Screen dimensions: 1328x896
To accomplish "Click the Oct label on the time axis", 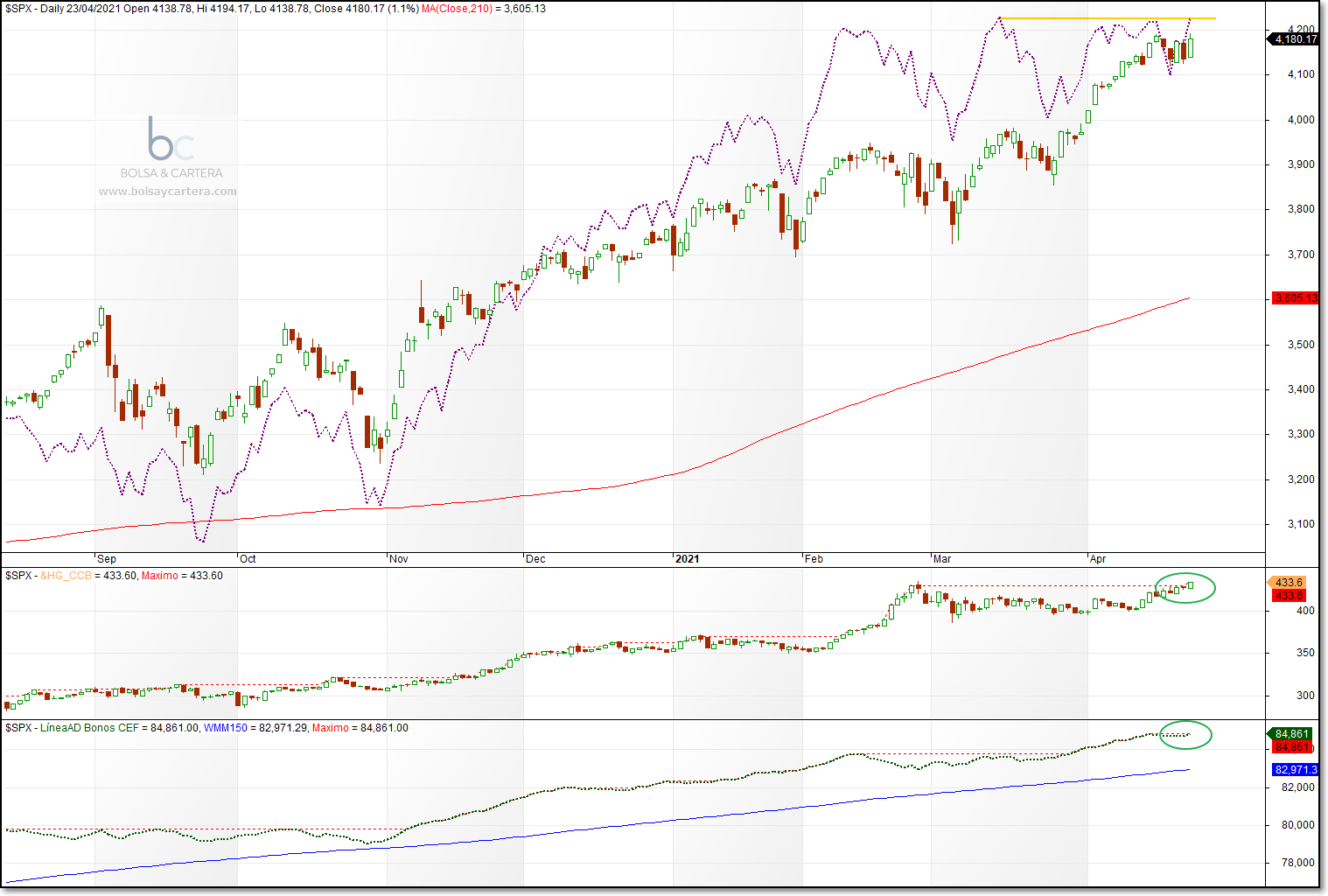I will pos(248,559).
